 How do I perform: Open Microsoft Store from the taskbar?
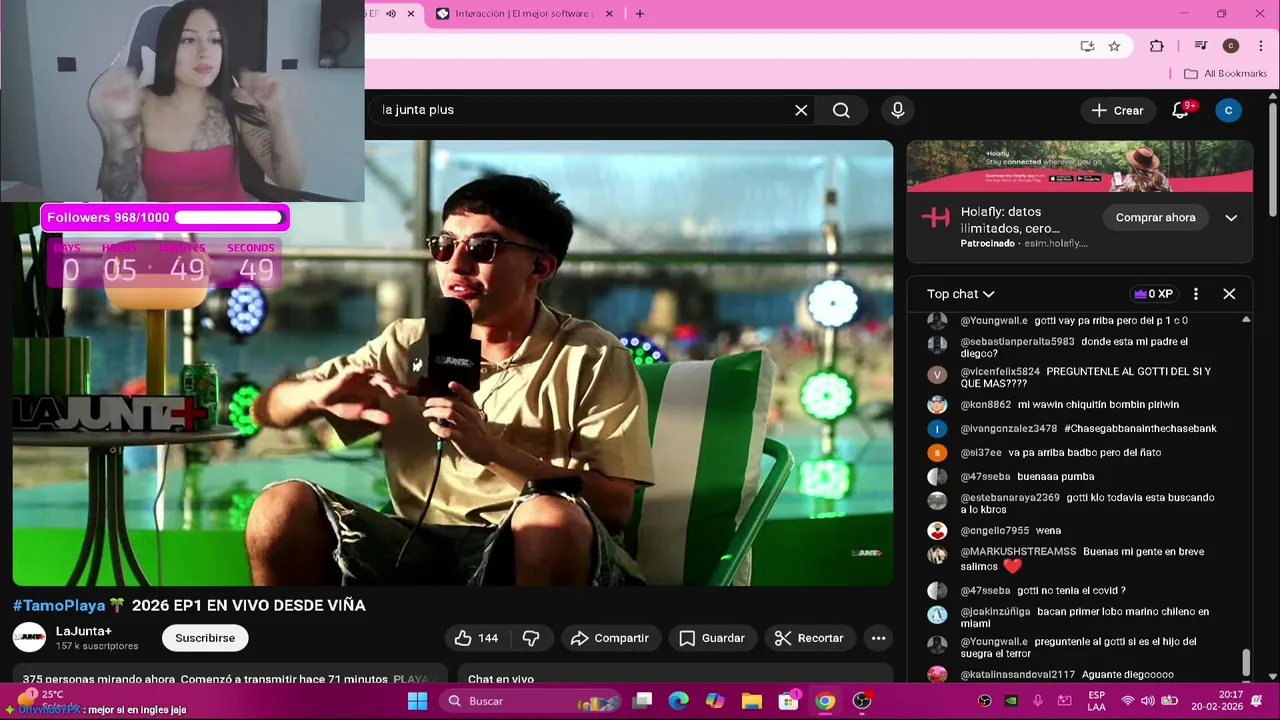(x=789, y=701)
